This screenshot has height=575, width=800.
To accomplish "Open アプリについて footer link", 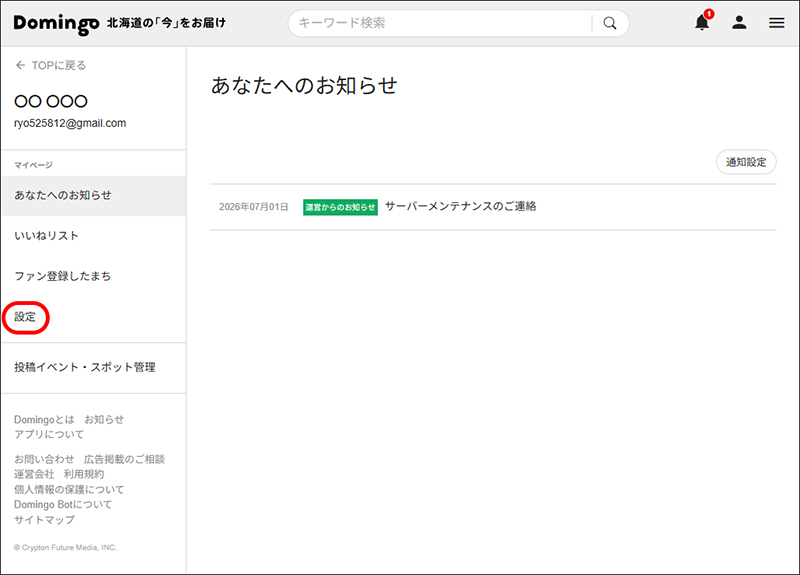I will [x=49, y=434].
